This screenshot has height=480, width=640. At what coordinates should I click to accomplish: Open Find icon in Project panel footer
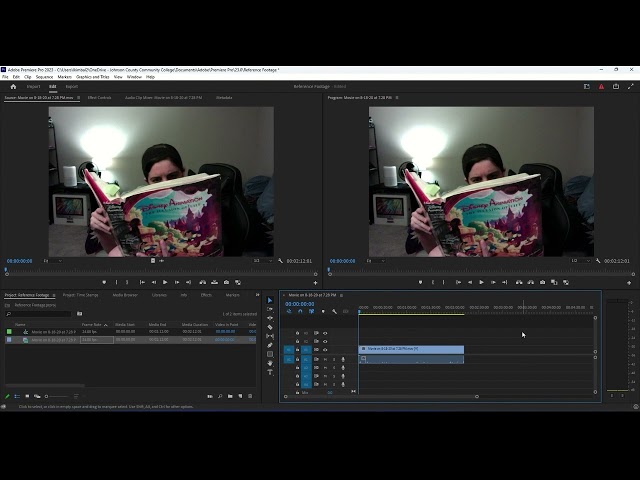[220, 396]
